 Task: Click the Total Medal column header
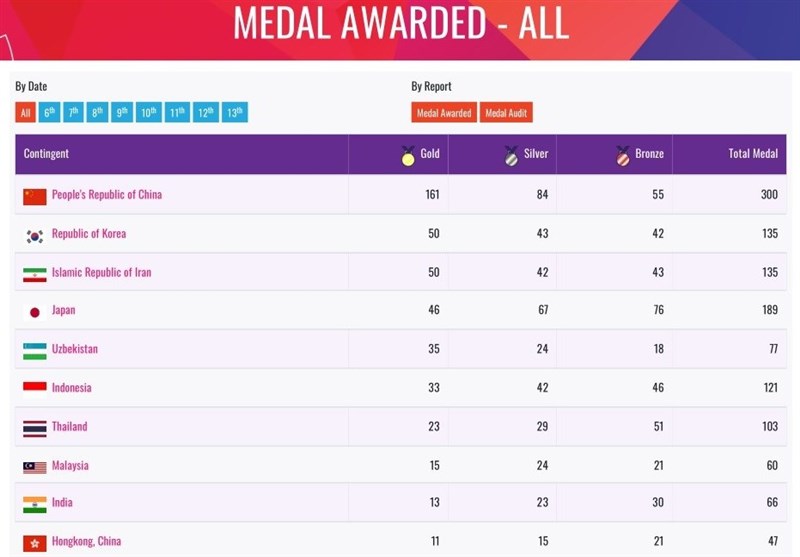(x=753, y=154)
